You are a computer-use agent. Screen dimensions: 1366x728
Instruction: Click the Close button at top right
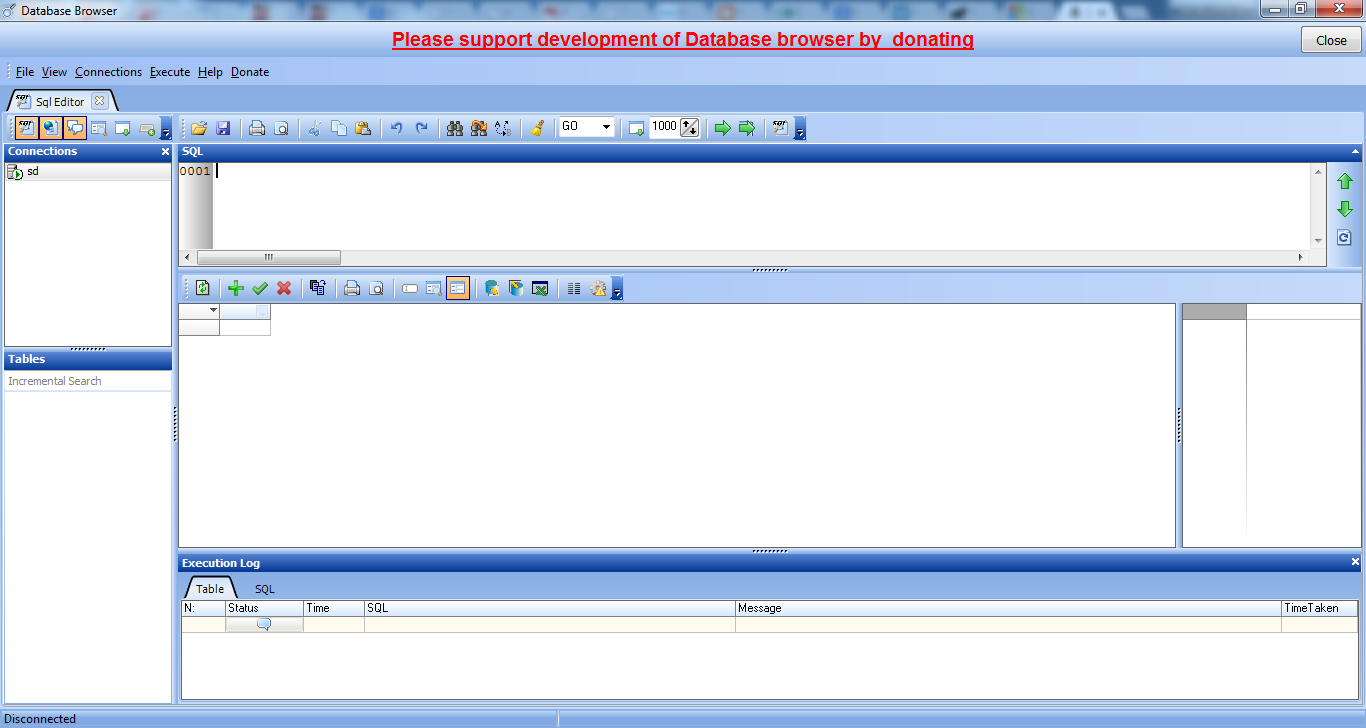1330,40
